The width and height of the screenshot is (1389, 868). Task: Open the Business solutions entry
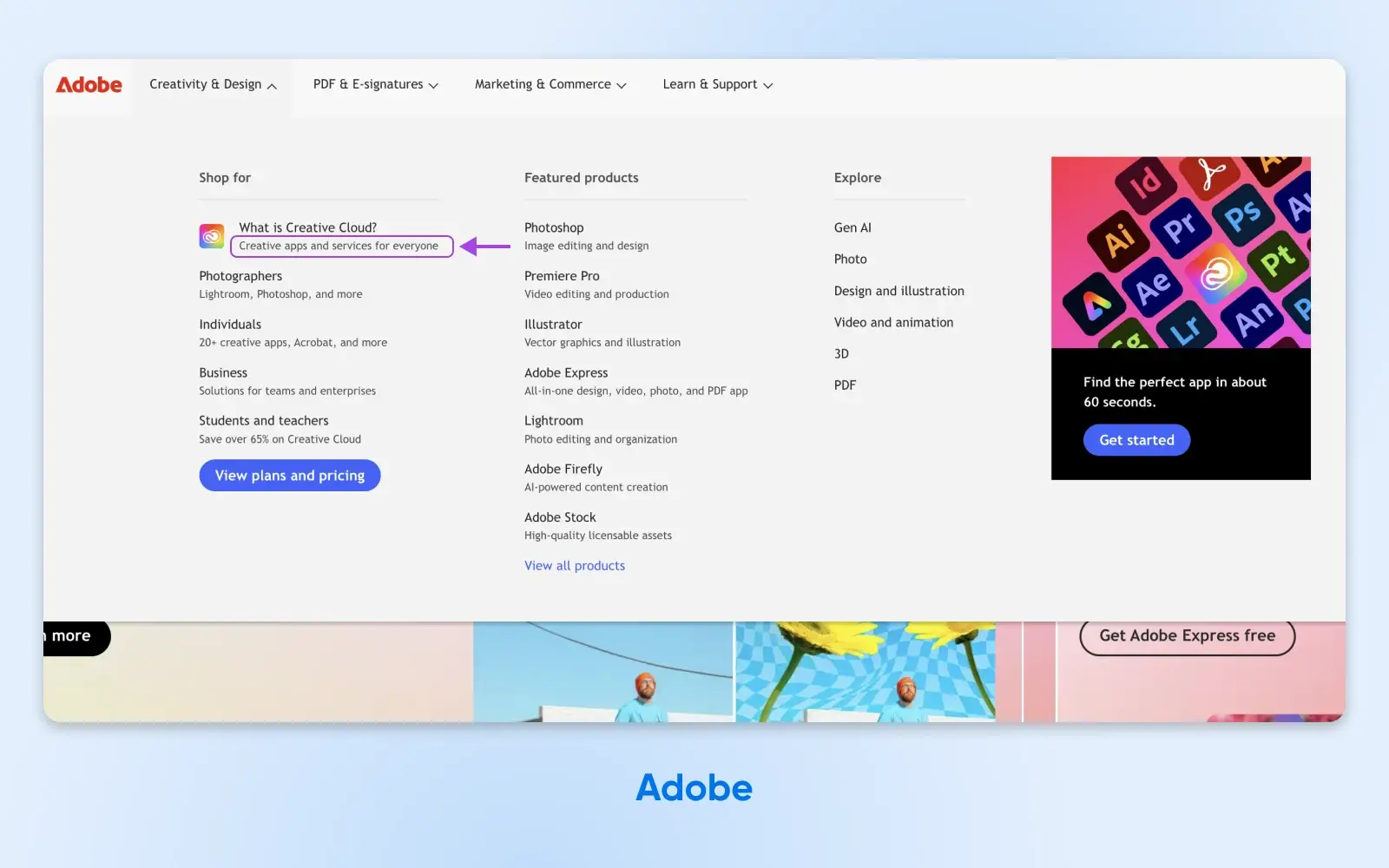point(223,372)
